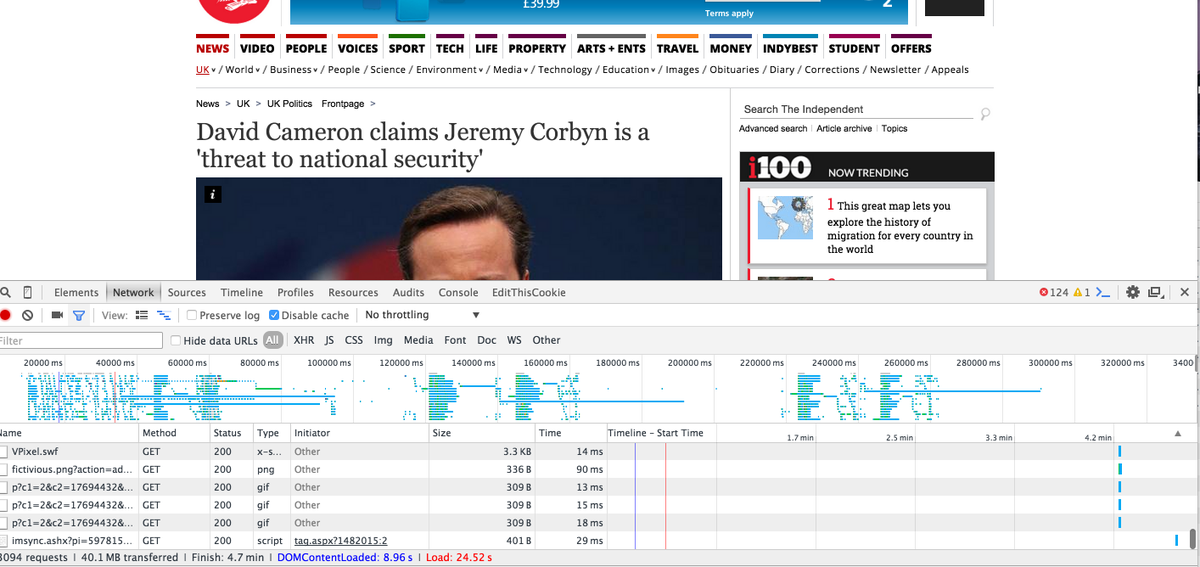Open DevTools settings gear
This screenshot has height=567, width=1200.
[x=1133, y=293]
